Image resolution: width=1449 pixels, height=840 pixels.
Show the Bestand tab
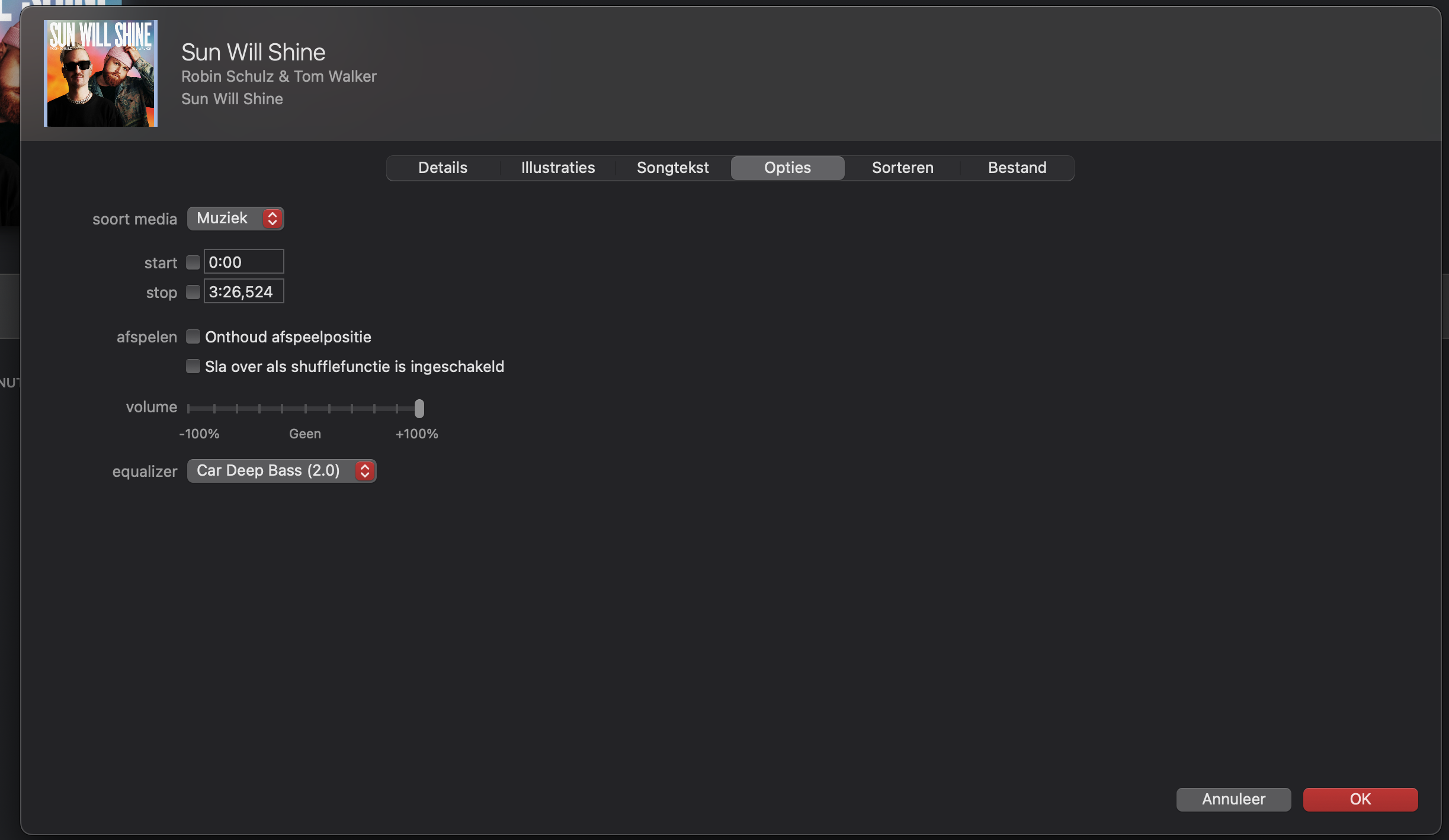1017,168
